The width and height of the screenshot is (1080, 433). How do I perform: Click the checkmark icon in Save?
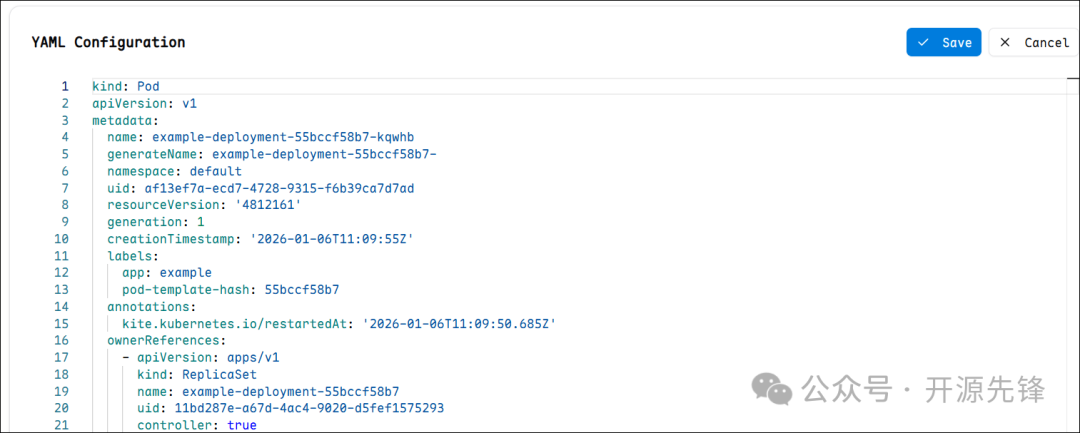924,42
